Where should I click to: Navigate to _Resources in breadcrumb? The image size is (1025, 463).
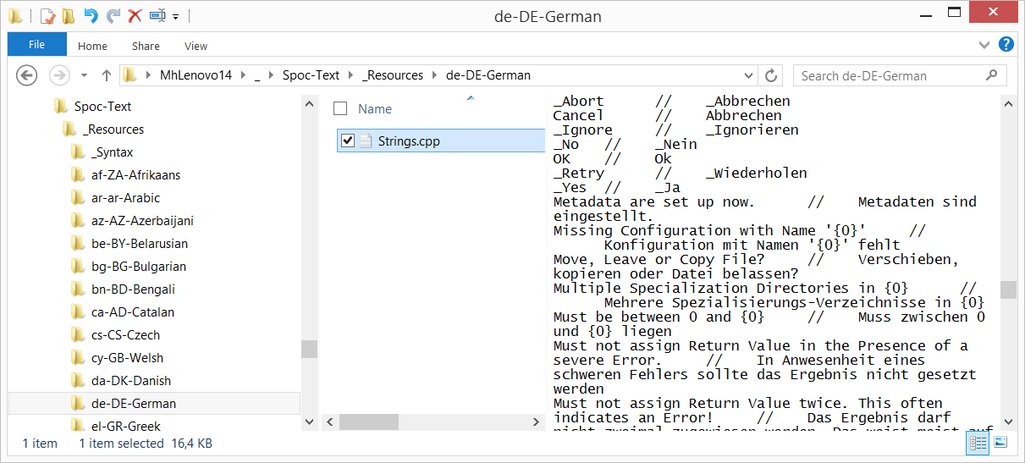pos(393,75)
